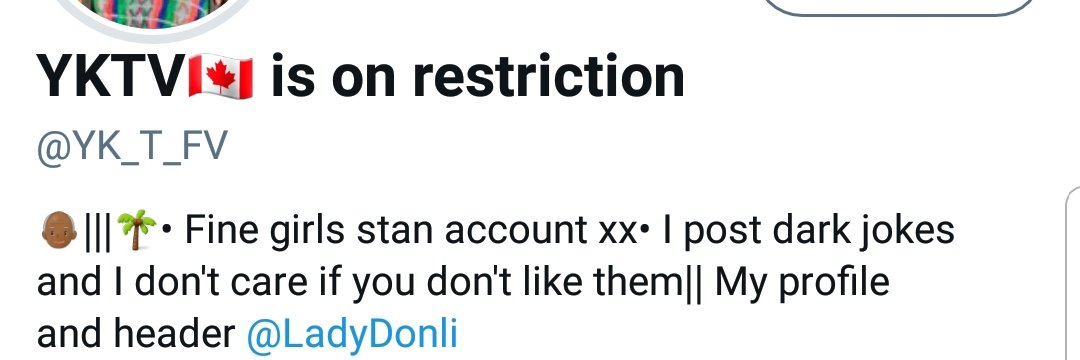The image size is (1080, 360).
Task: Click the words "is on restriction"
Action: [477, 76]
